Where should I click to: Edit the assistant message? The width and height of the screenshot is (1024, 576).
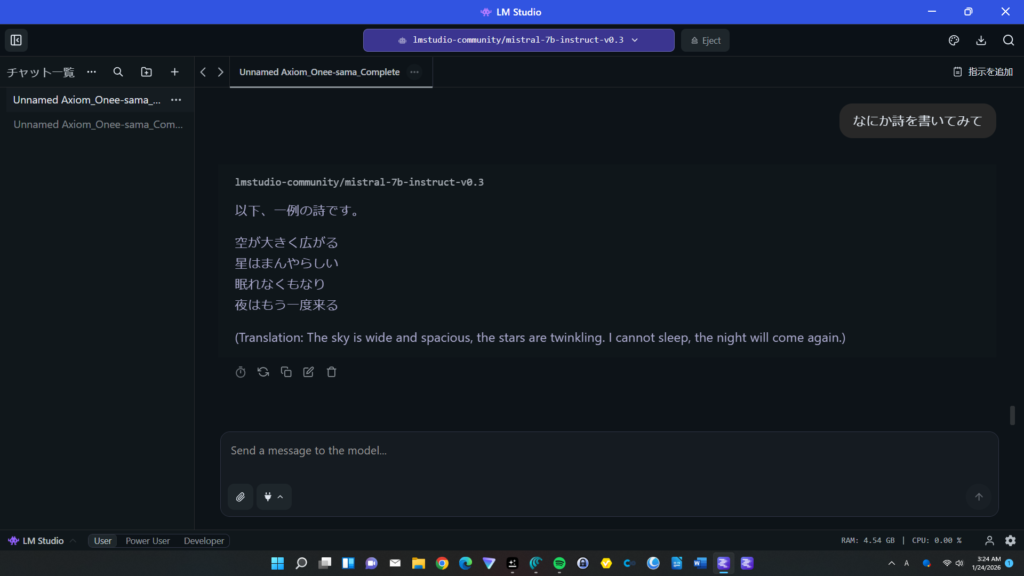tap(309, 372)
